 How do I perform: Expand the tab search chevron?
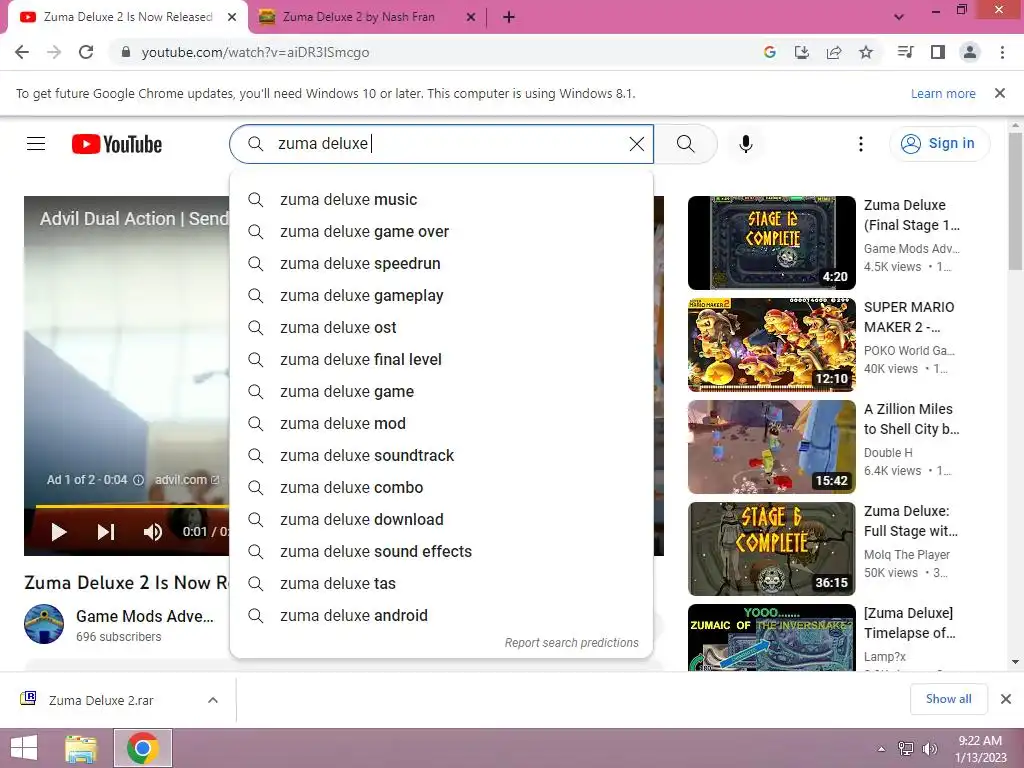coord(899,18)
